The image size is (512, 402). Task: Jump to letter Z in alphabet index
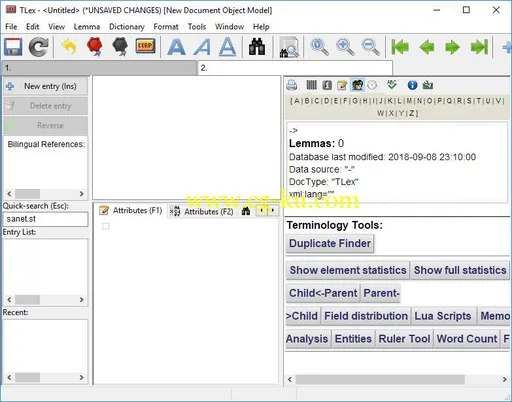(412, 113)
